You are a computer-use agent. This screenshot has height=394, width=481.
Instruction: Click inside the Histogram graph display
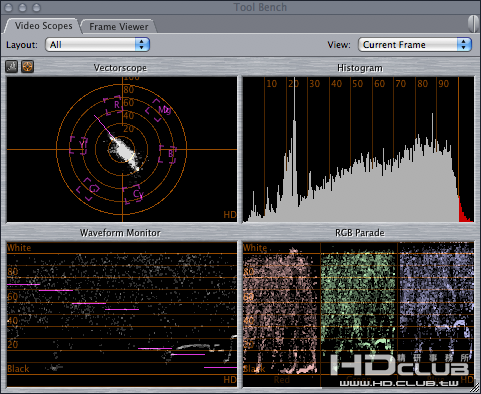pyautogui.click(x=358, y=149)
